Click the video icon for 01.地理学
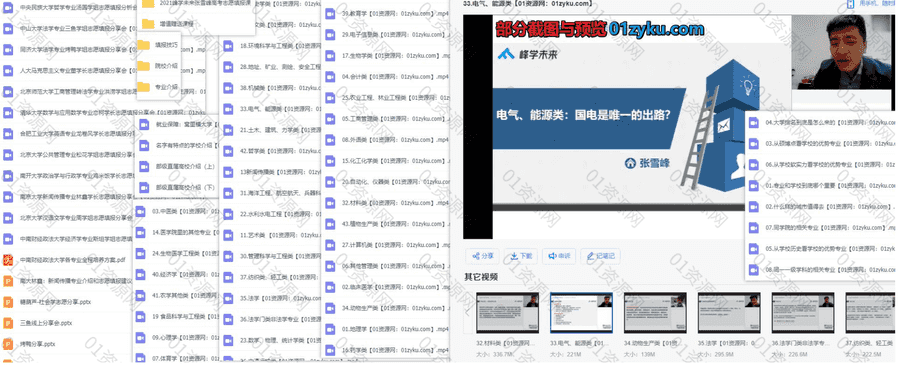Image resolution: width=900 pixels, height=368 pixels. (x=329, y=329)
